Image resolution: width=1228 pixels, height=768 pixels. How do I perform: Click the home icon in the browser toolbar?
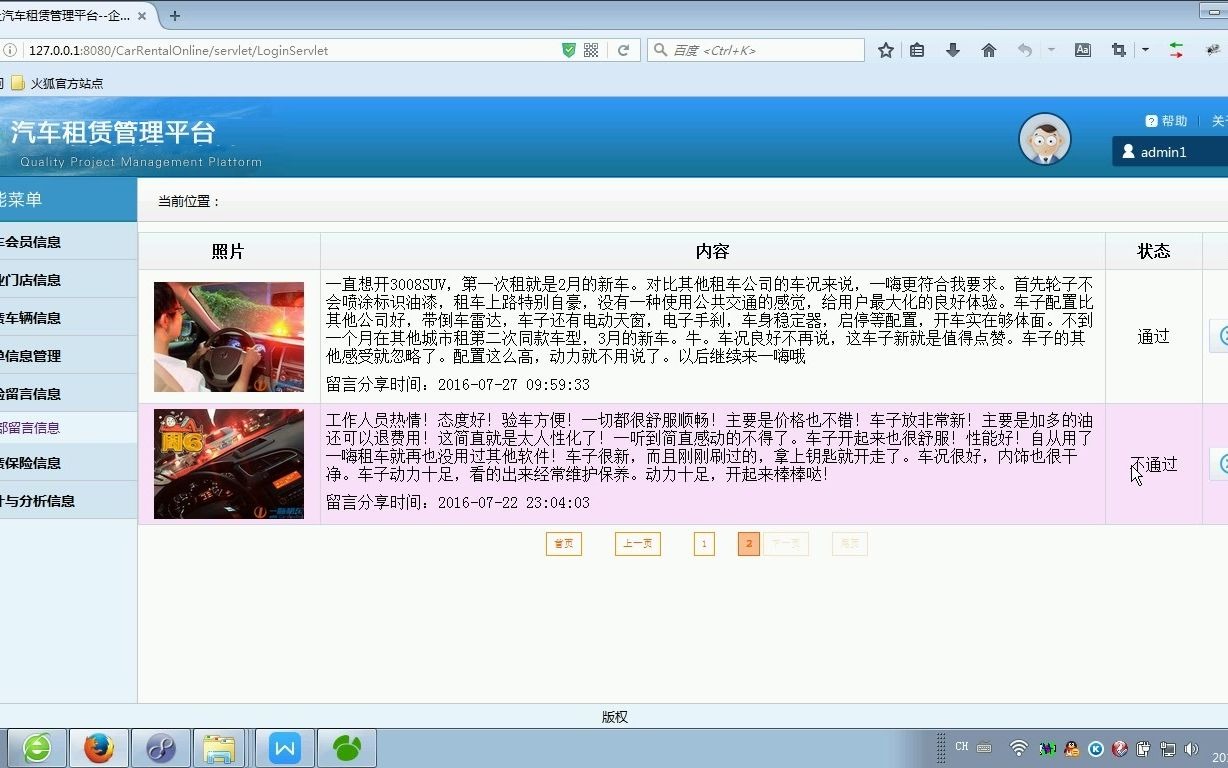click(x=986, y=49)
